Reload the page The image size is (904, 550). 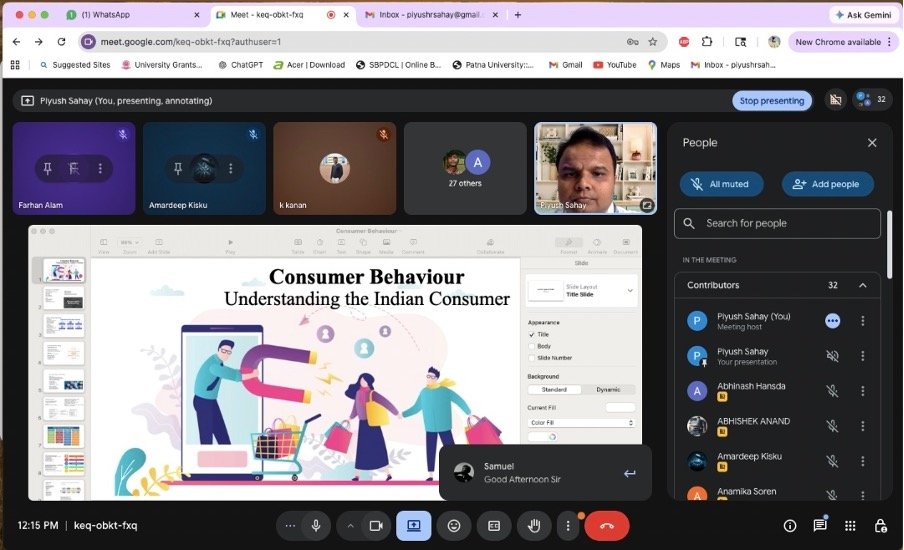(x=61, y=42)
